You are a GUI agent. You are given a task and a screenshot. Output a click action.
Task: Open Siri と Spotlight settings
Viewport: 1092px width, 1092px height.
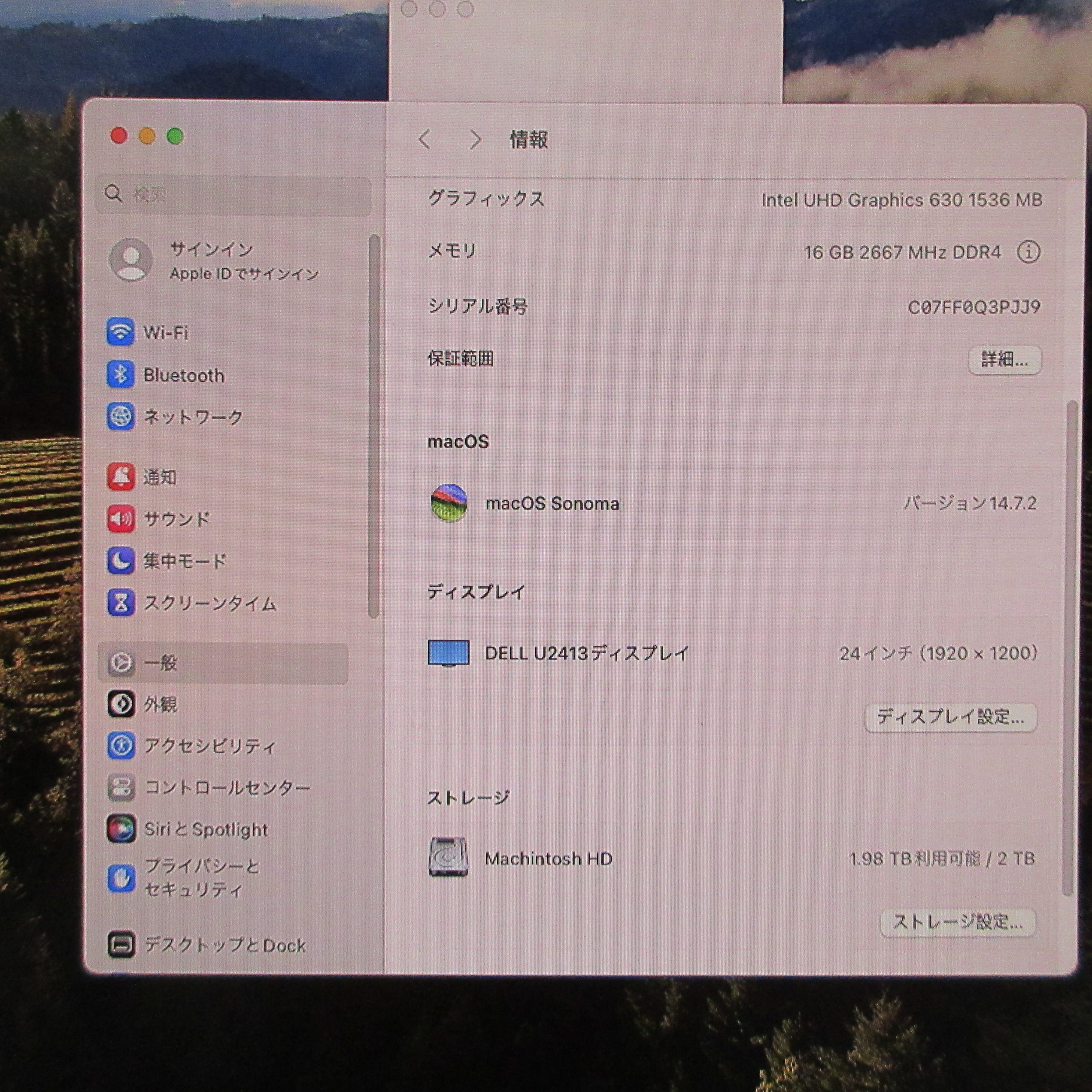(x=205, y=829)
